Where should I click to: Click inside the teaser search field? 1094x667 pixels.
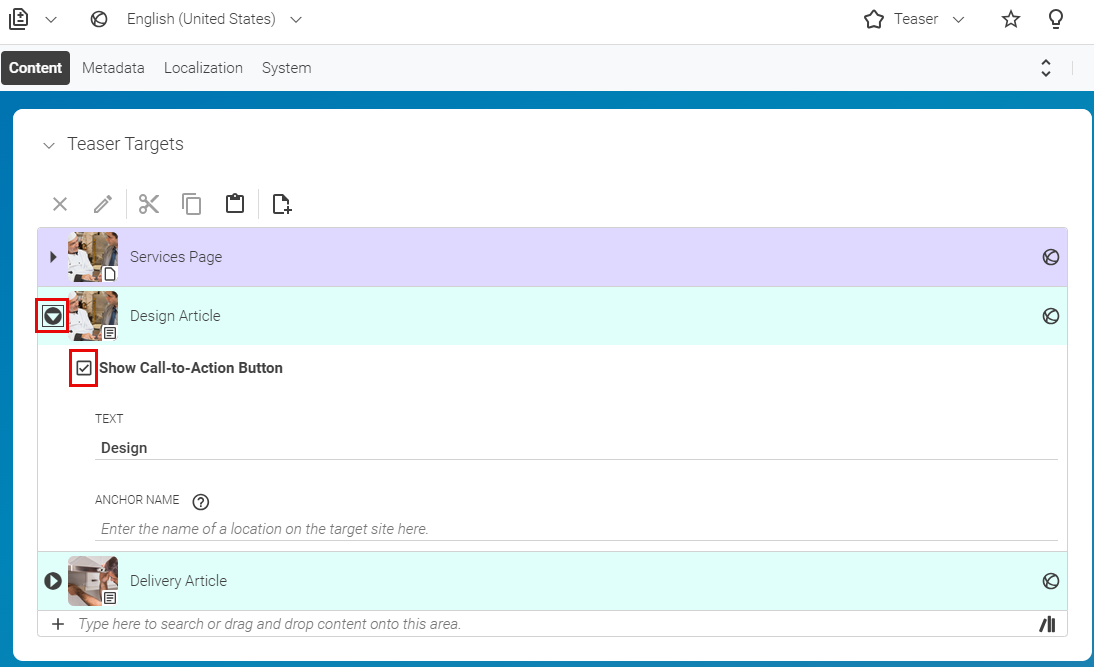pos(400,623)
